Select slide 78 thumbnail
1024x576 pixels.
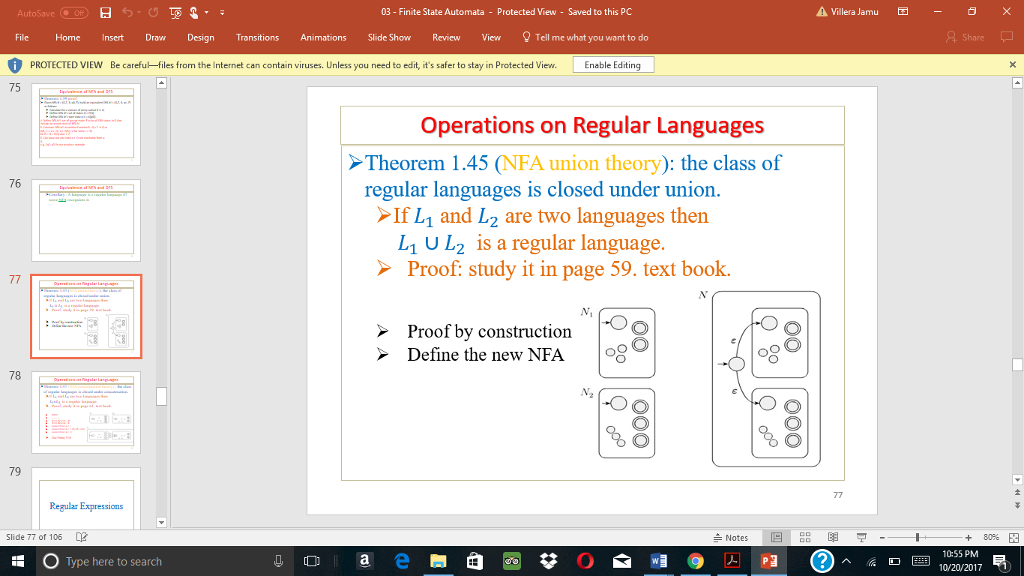pos(86,412)
